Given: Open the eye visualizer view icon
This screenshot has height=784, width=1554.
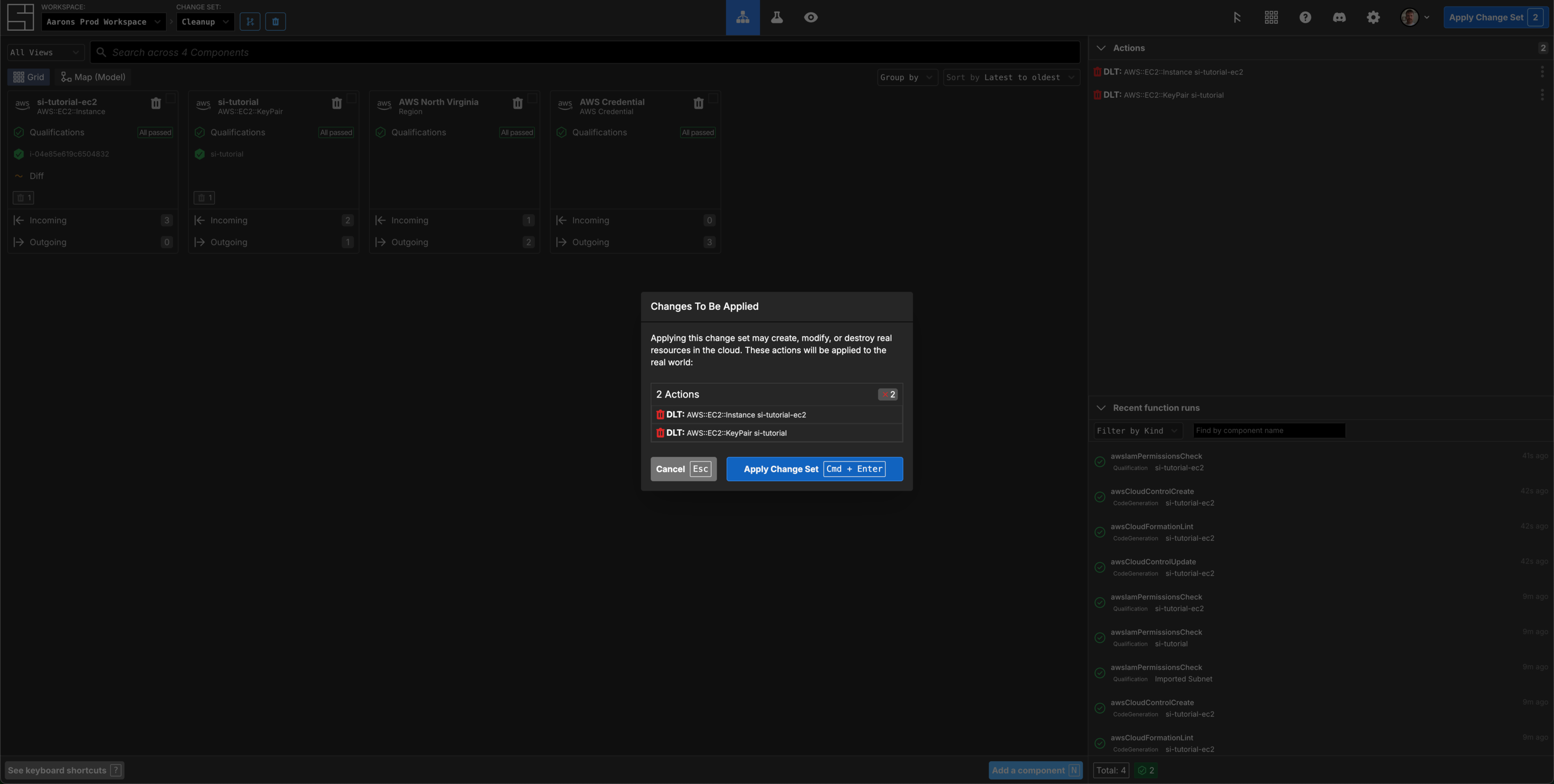Looking at the screenshot, I should (811, 17).
